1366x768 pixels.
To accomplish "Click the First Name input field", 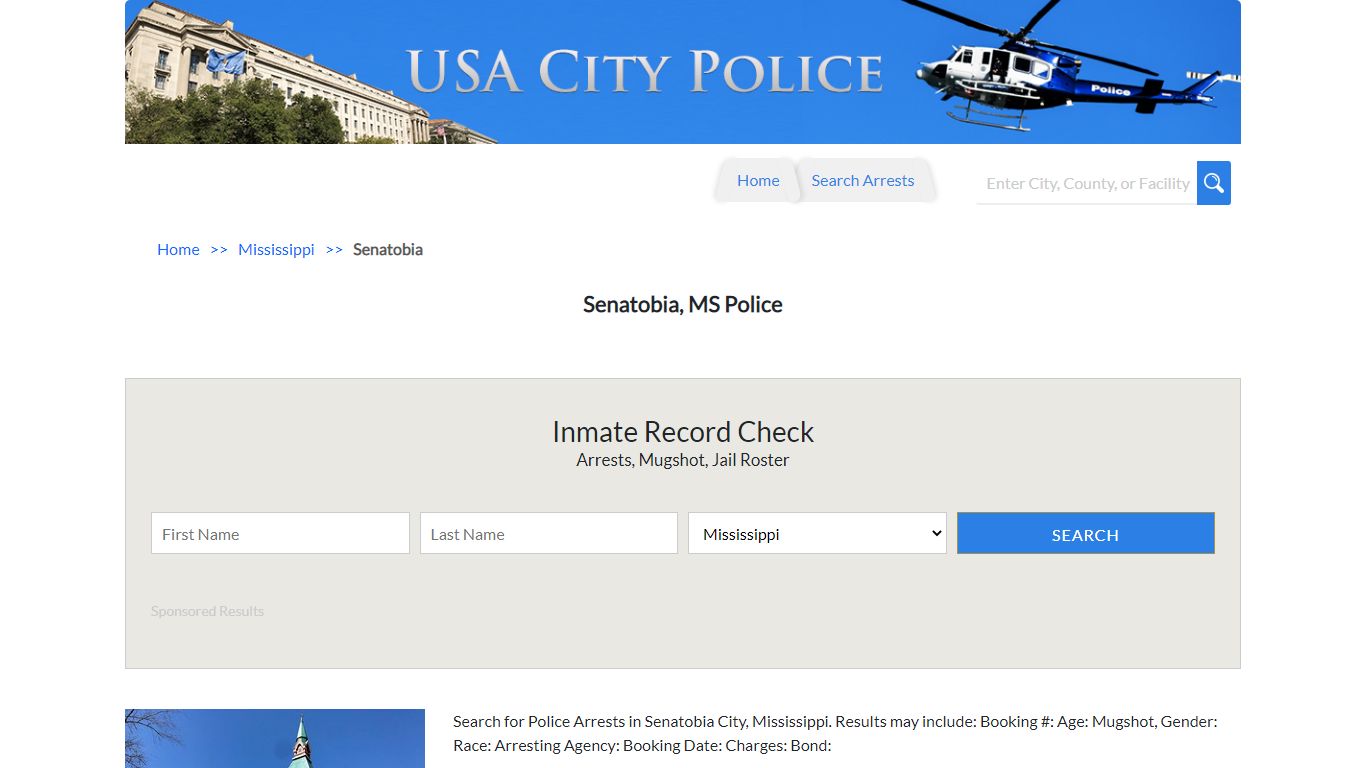I will click(x=280, y=533).
